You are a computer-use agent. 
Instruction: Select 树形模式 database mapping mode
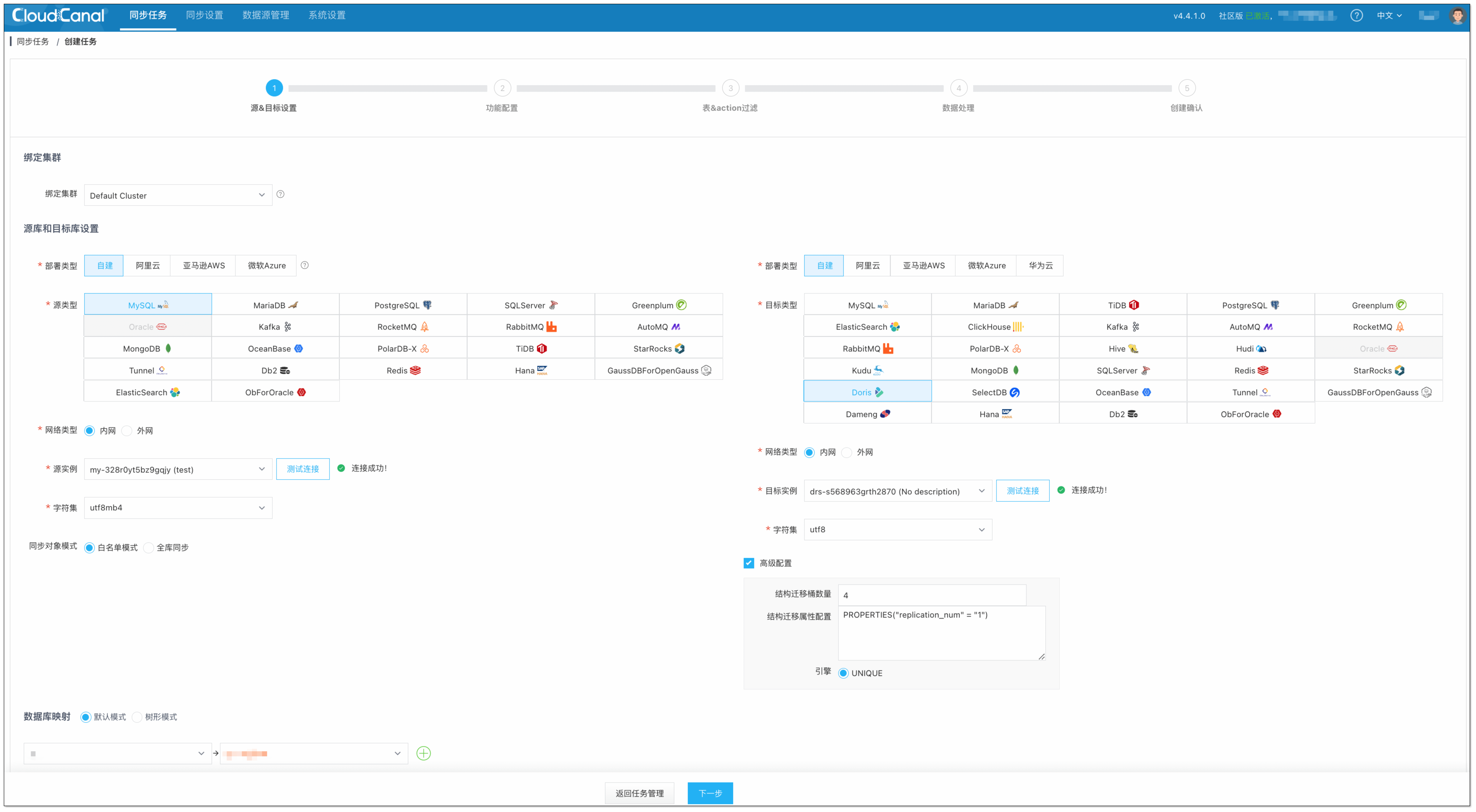[137, 717]
